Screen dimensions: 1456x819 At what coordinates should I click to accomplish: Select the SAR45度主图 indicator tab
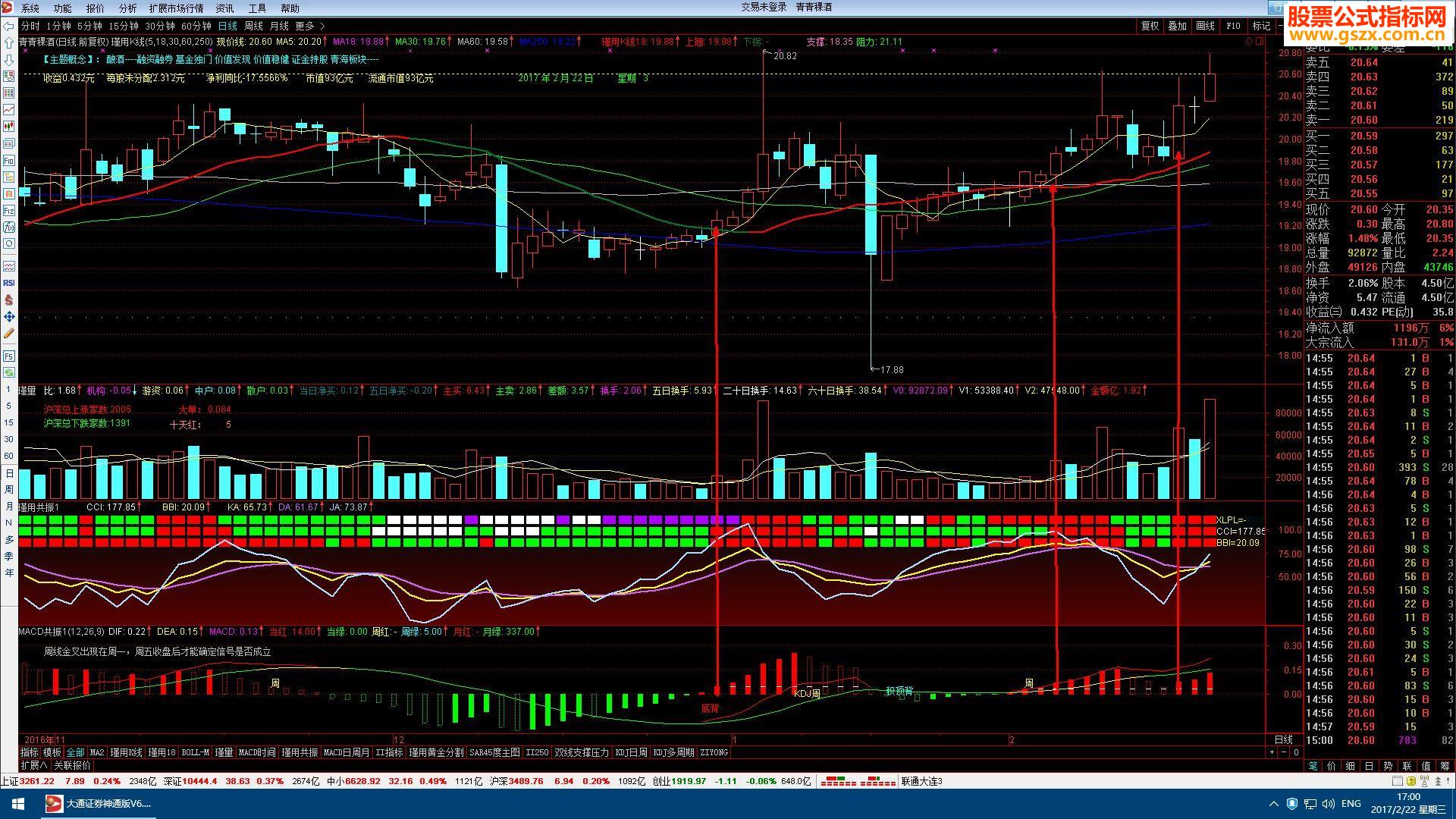[x=494, y=752]
